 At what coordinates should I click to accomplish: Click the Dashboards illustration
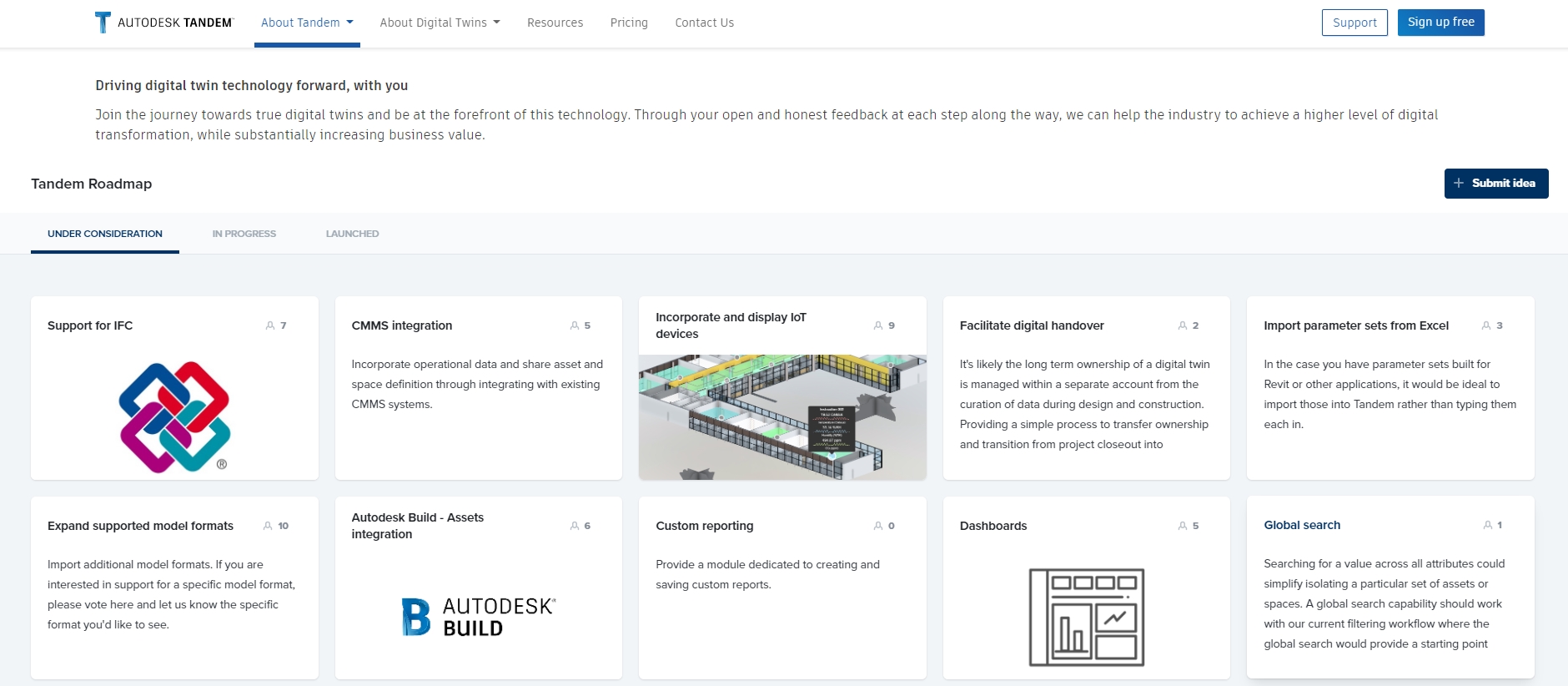[1087, 618]
